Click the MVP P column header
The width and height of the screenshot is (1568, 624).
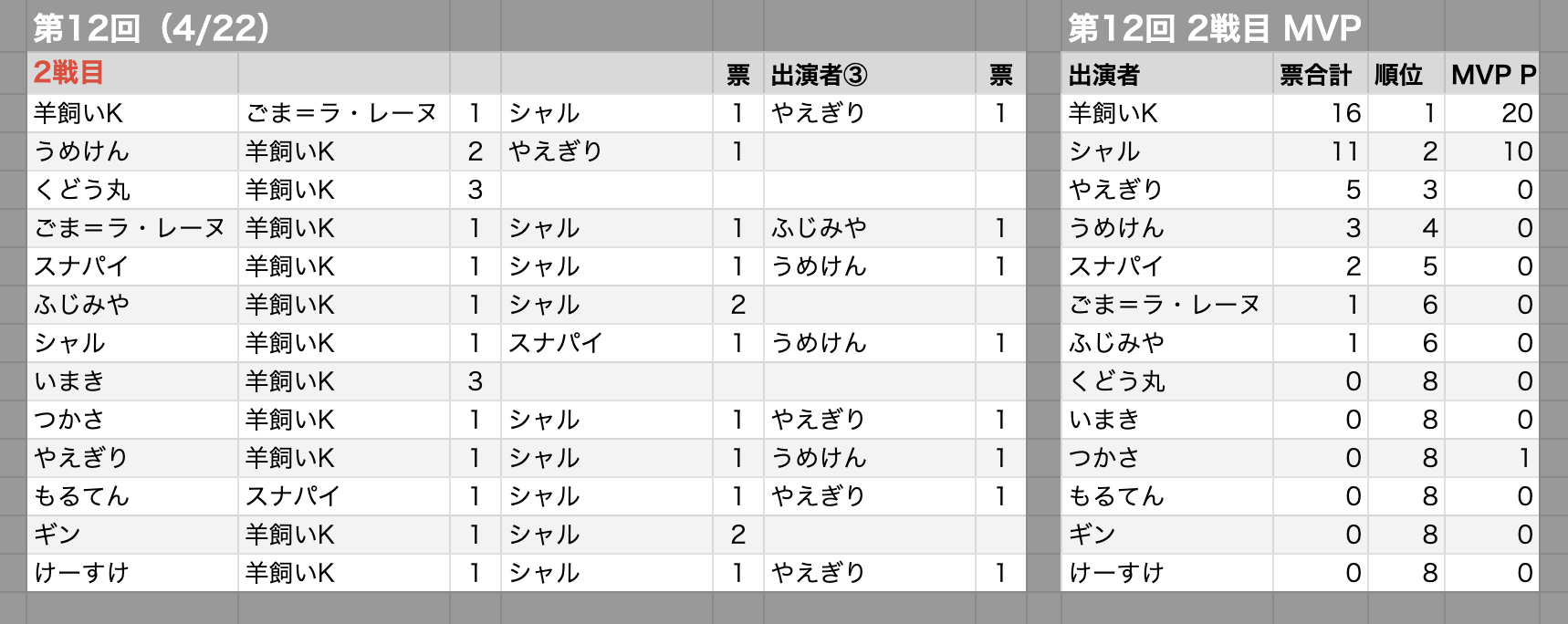pos(1492,74)
